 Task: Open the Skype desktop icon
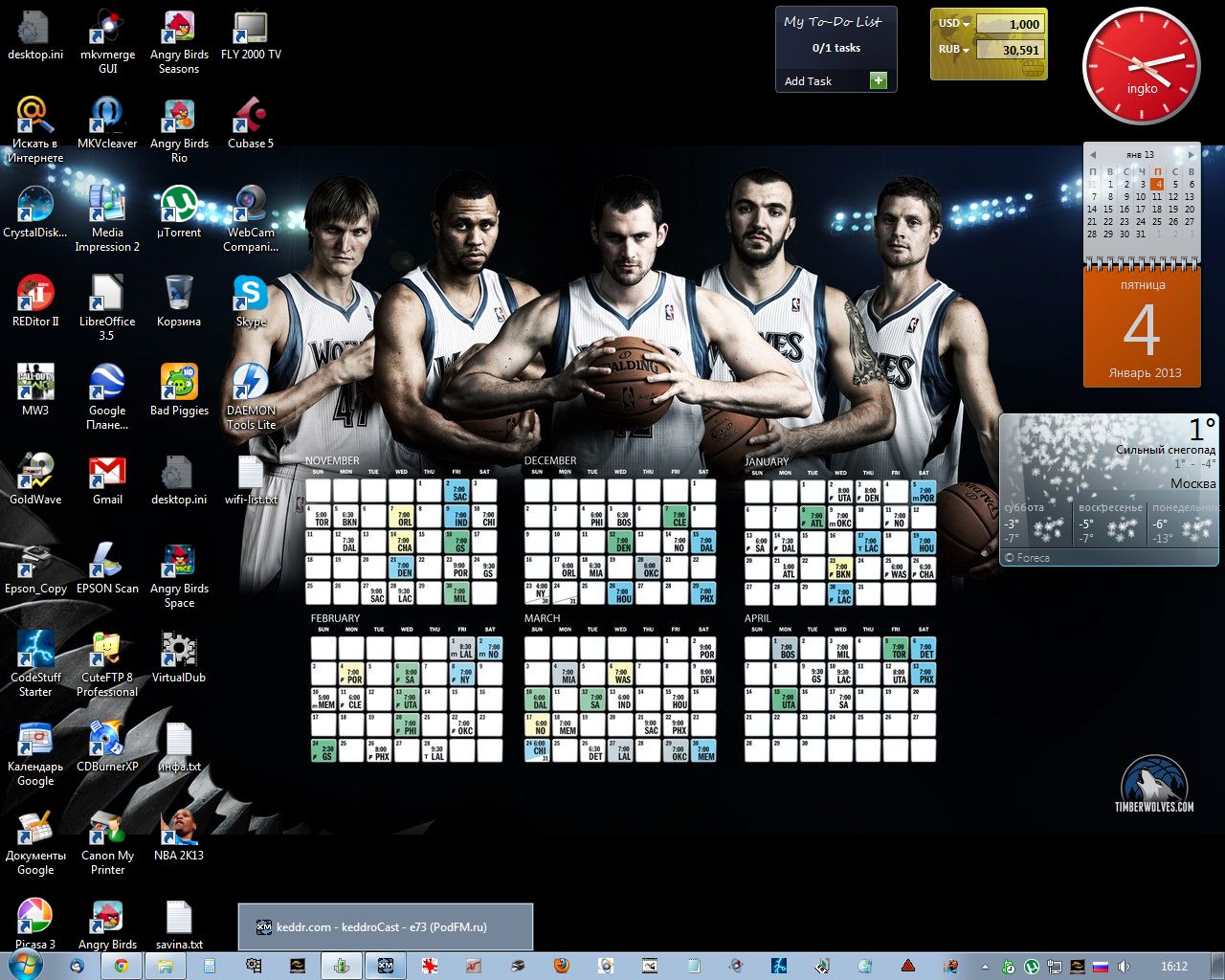251,297
